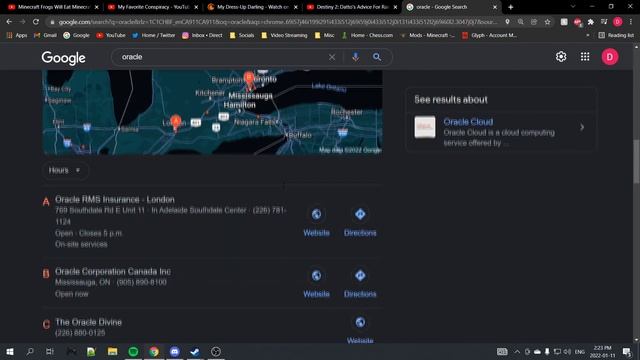Open a new browser tab
Viewport: 640px width, 360px height.
[x=511, y=7]
